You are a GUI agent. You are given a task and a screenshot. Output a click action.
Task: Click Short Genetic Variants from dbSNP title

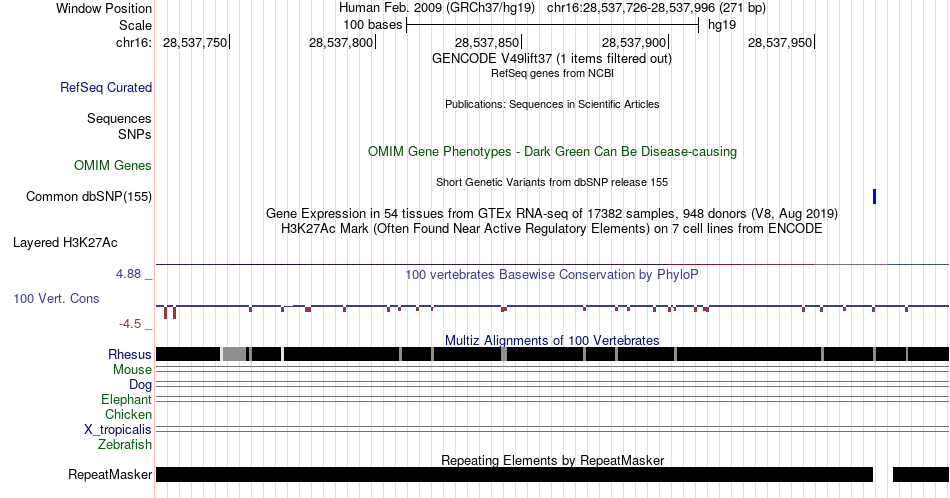[x=552, y=182]
